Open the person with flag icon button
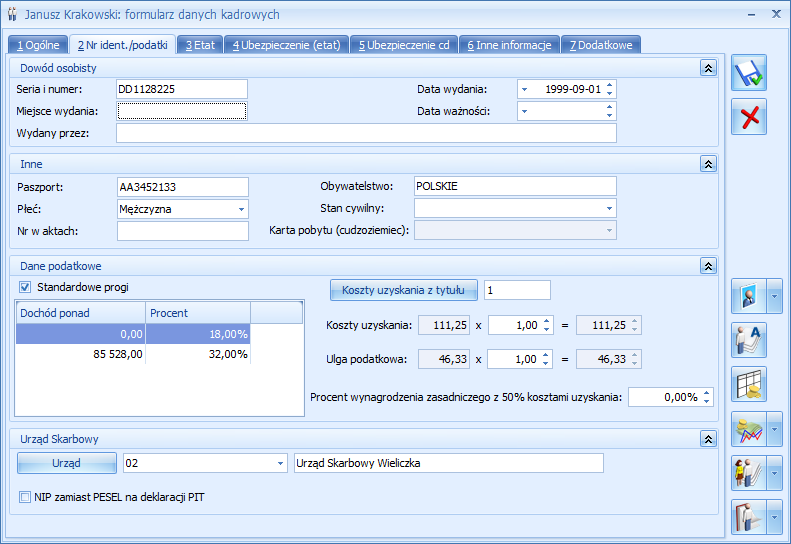 [749, 517]
